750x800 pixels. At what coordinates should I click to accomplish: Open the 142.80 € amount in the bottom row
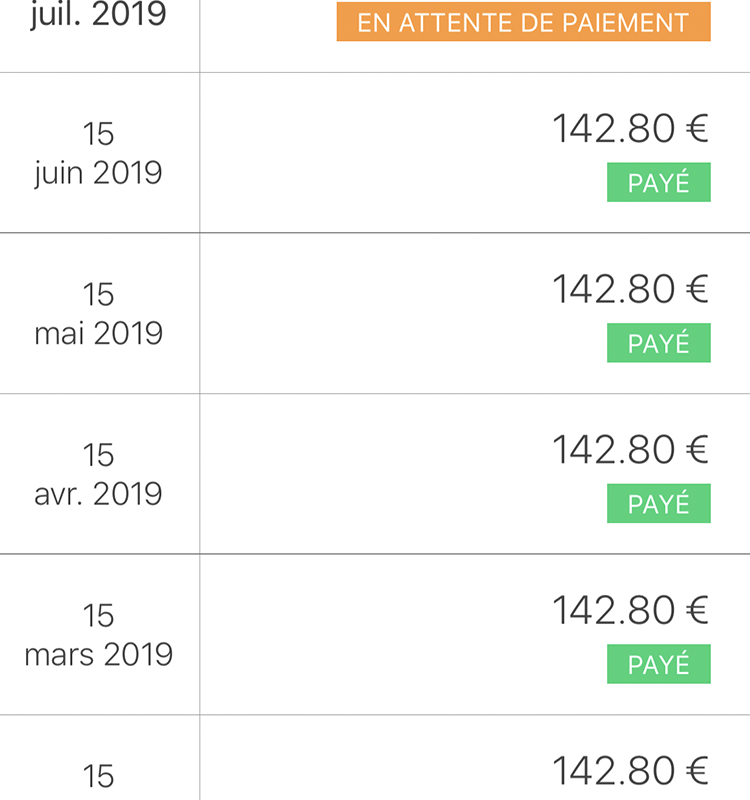click(631, 771)
